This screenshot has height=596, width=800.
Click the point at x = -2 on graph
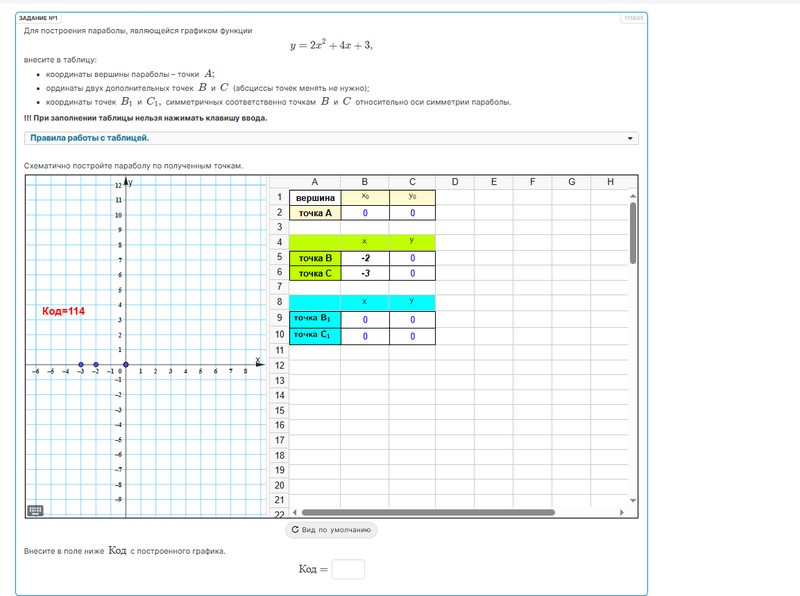point(96,365)
